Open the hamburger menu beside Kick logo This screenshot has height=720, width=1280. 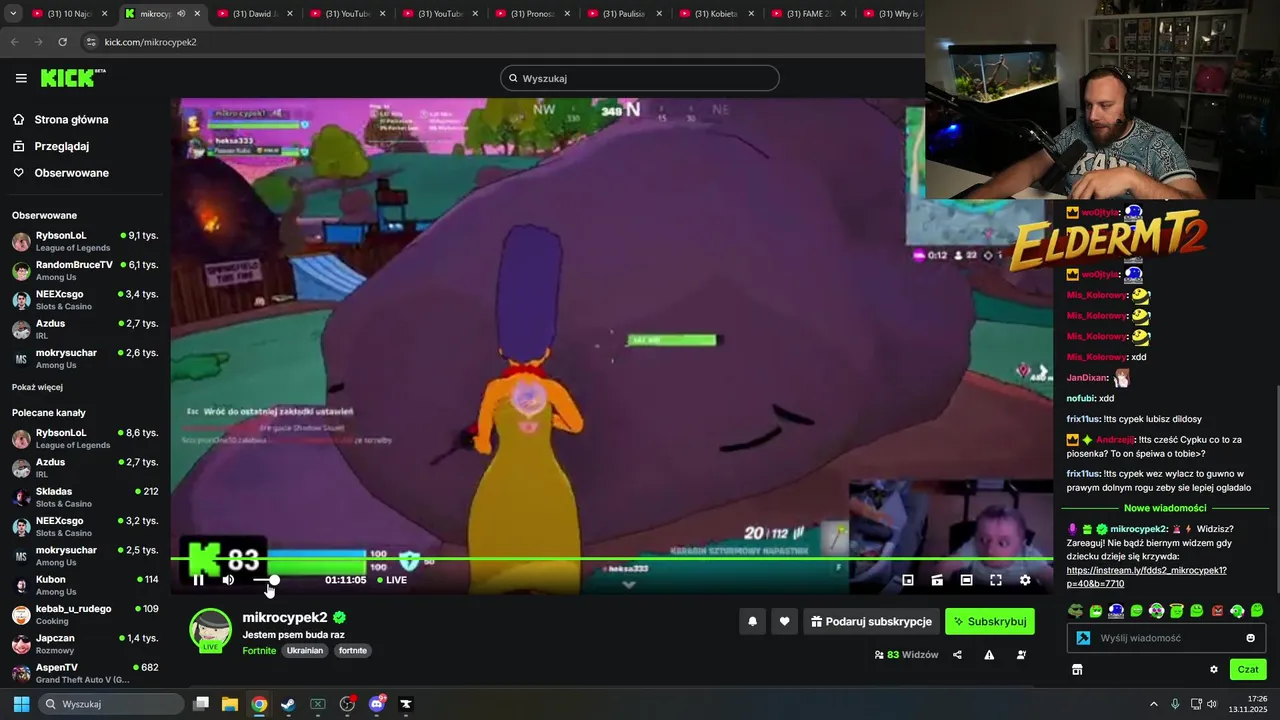(21, 78)
